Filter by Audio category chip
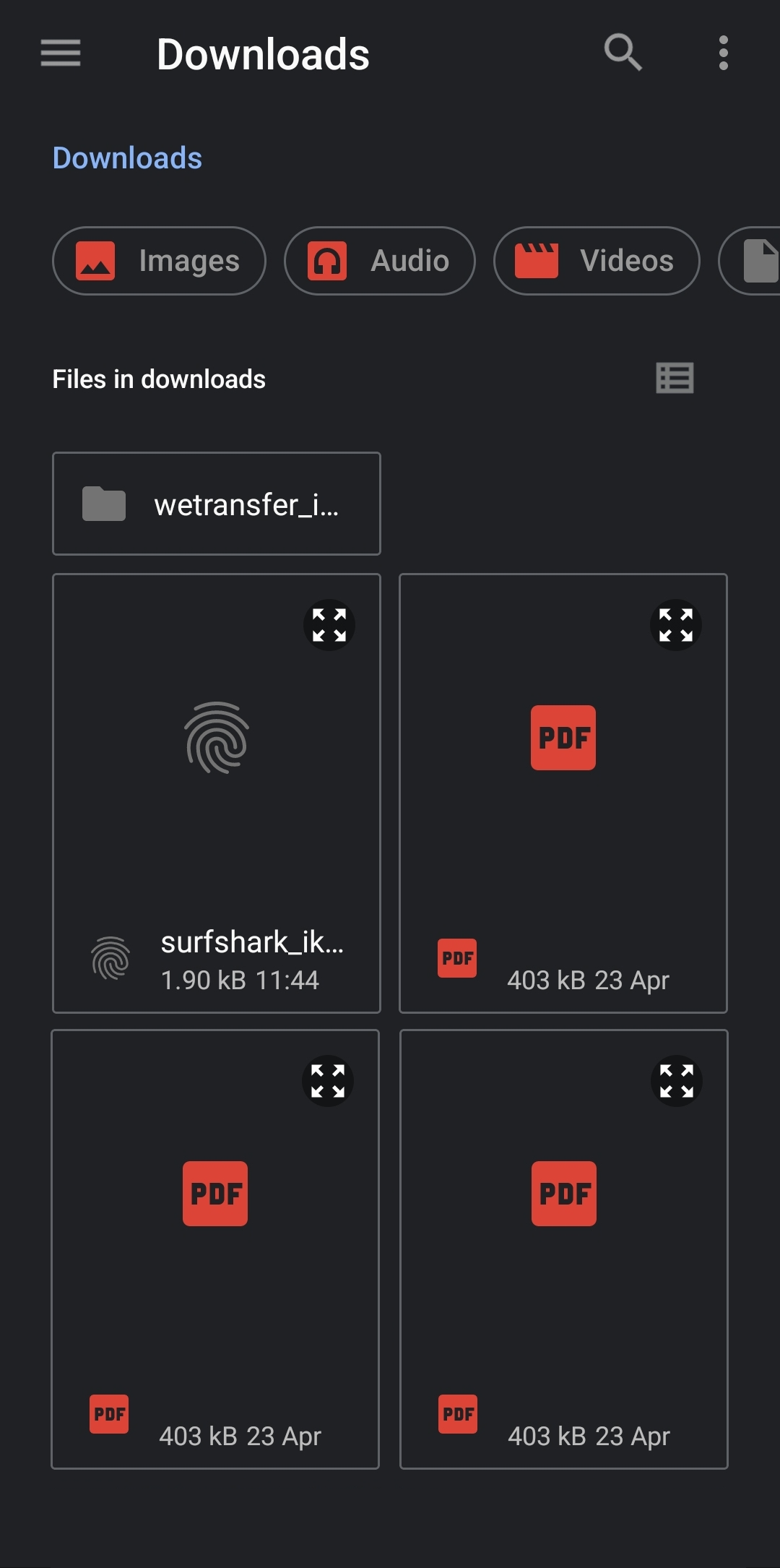 pyautogui.click(x=379, y=261)
